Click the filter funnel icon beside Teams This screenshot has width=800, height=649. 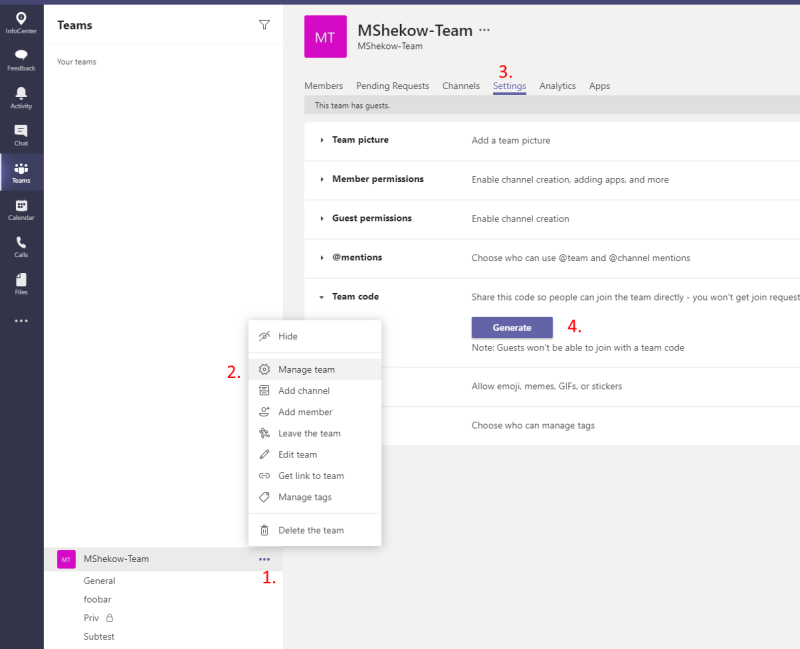(x=264, y=24)
